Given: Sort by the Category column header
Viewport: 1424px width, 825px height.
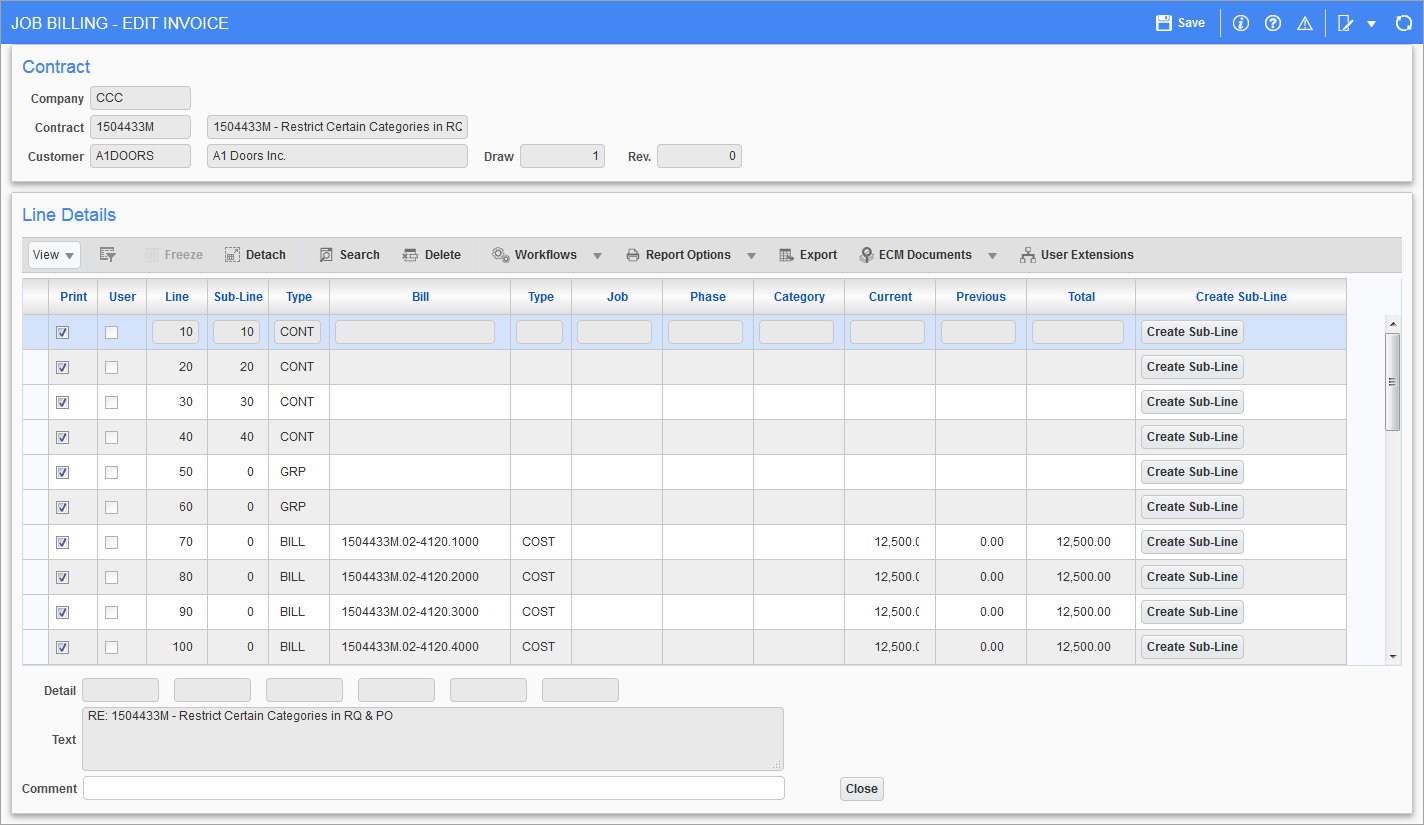Looking at the screenshot, I should click(799, 297).
